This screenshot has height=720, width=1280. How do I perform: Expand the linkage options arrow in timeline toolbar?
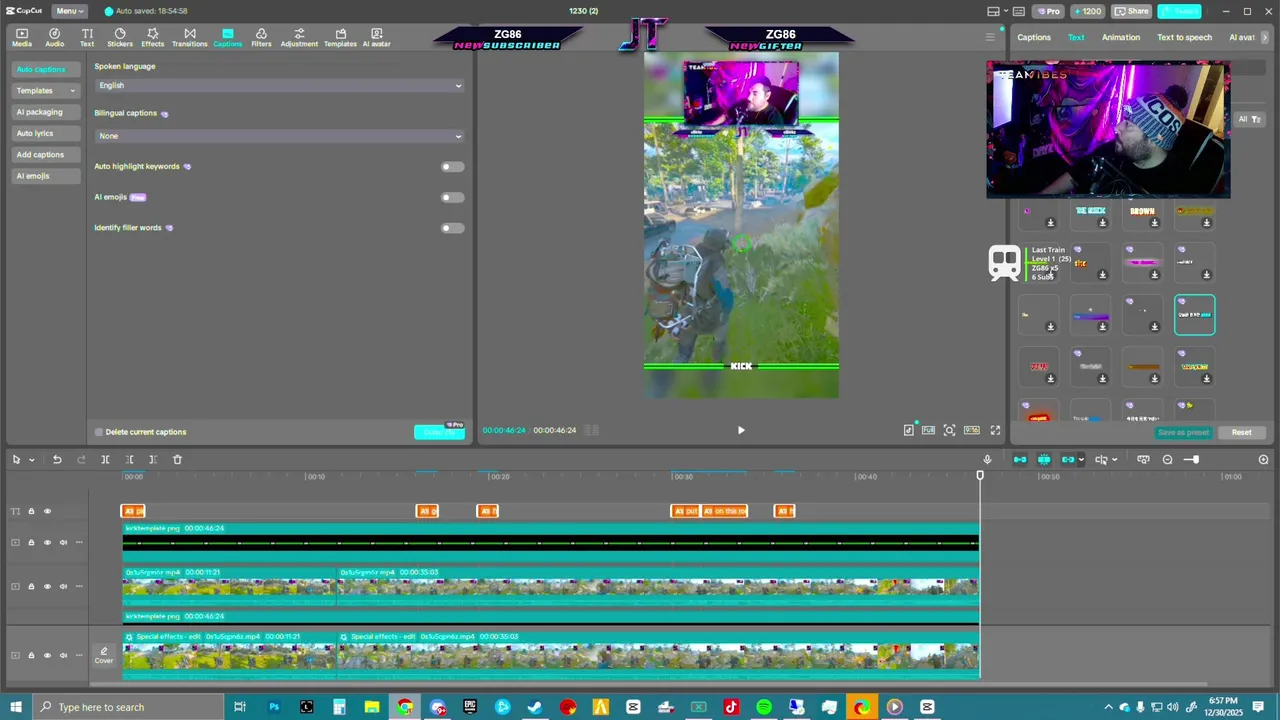(x=1081, y=460)
